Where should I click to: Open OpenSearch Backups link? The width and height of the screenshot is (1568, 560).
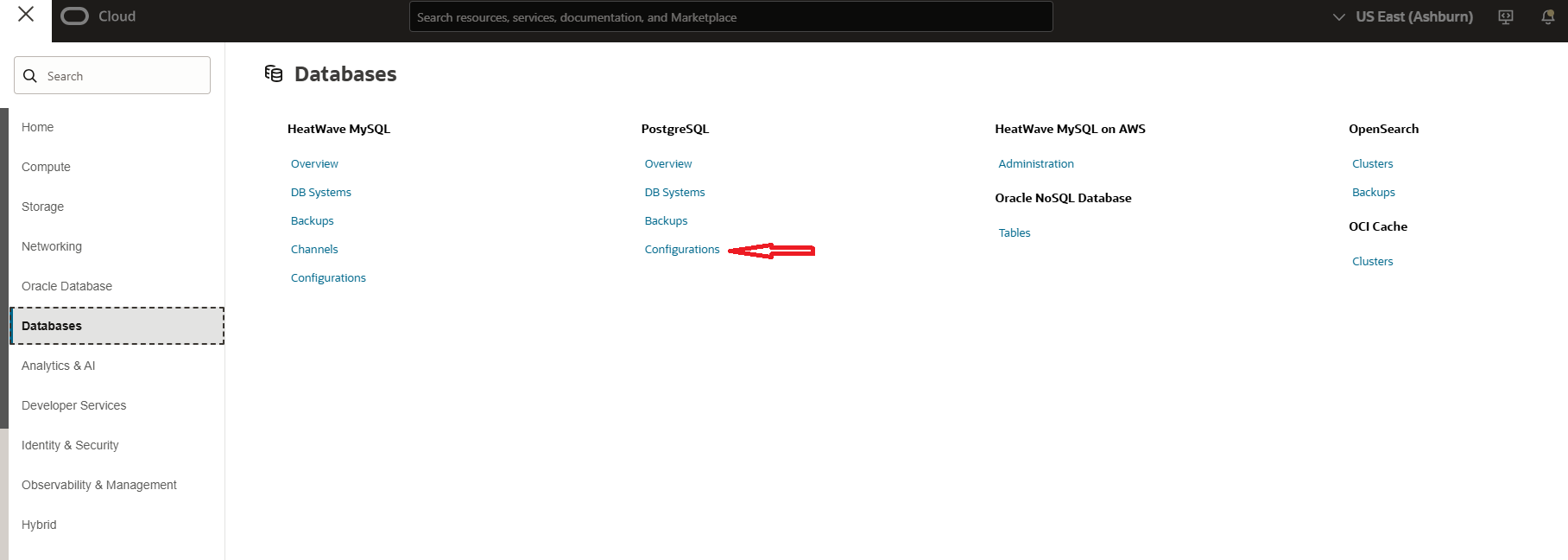1373,192
